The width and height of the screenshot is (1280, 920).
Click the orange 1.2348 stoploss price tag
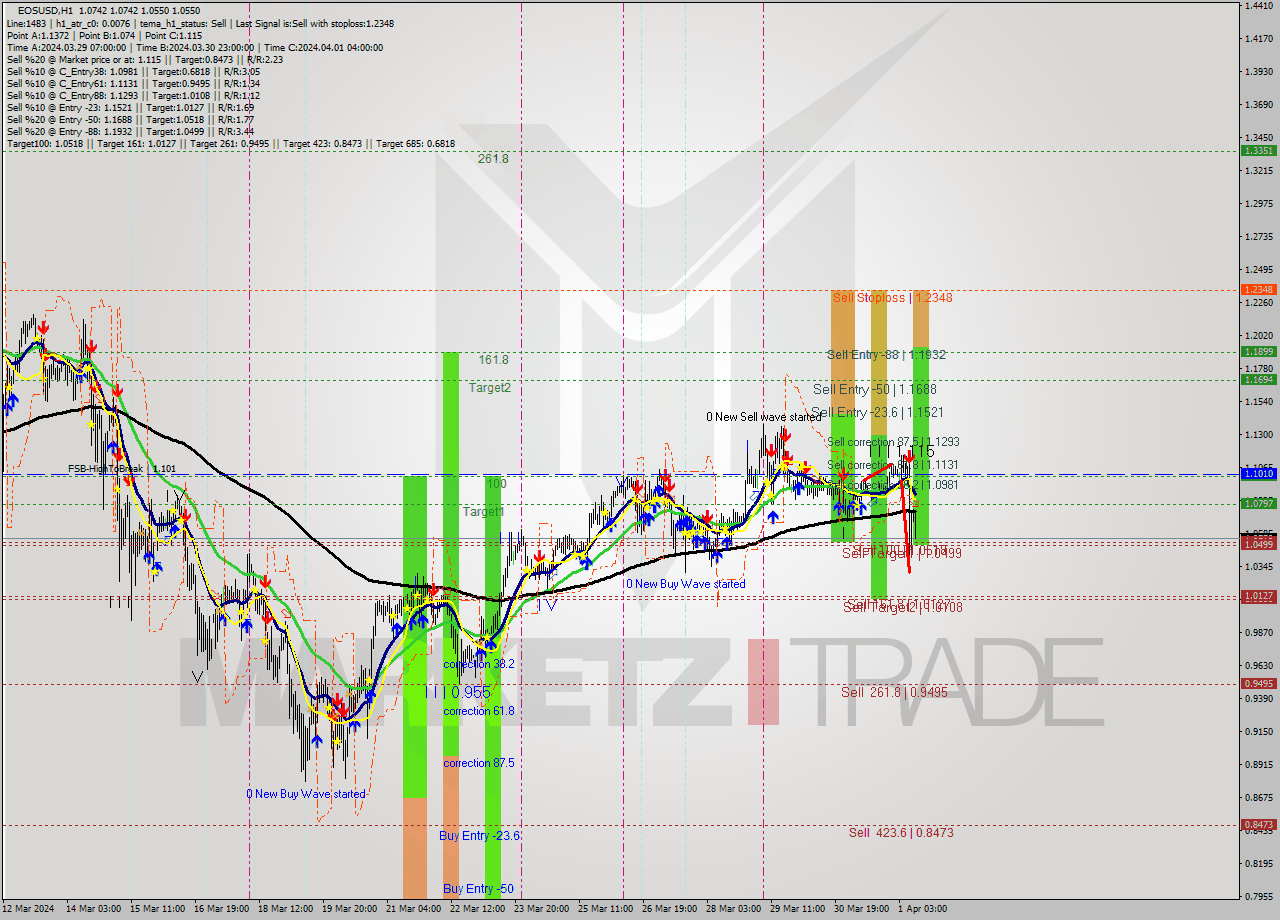[1258, 289]
